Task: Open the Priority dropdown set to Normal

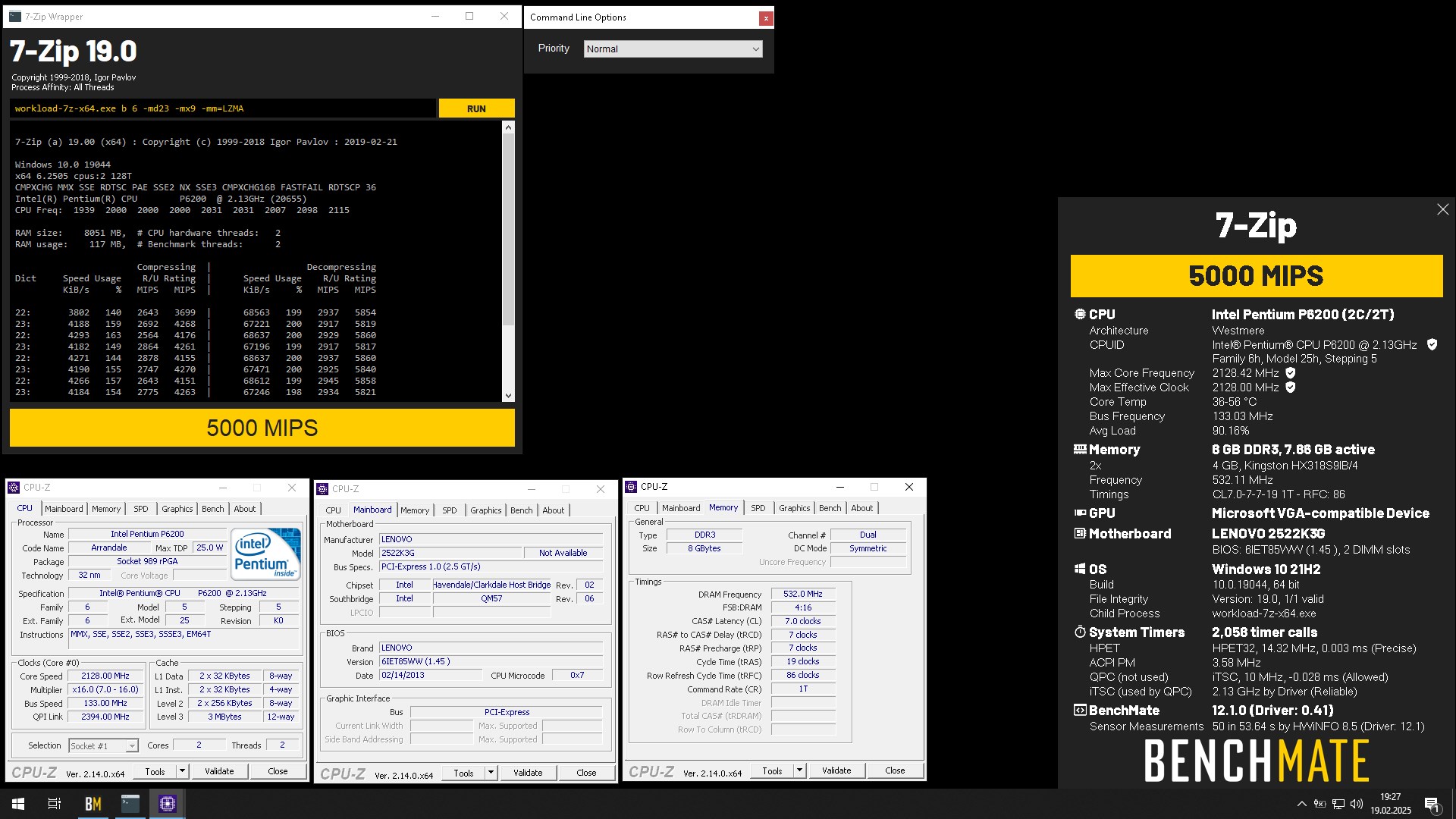Action: [x=673, y=49]
